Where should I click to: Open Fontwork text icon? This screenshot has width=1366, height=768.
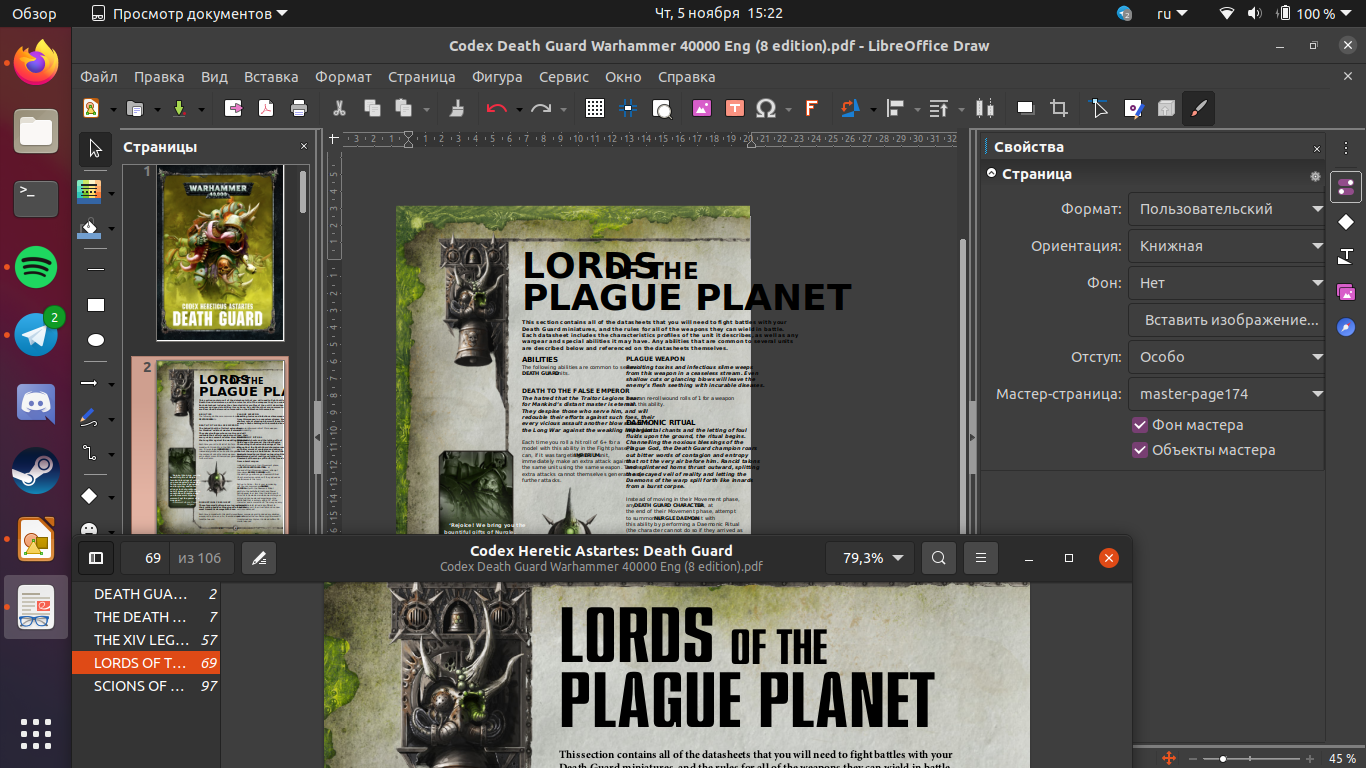coord(811,108)
